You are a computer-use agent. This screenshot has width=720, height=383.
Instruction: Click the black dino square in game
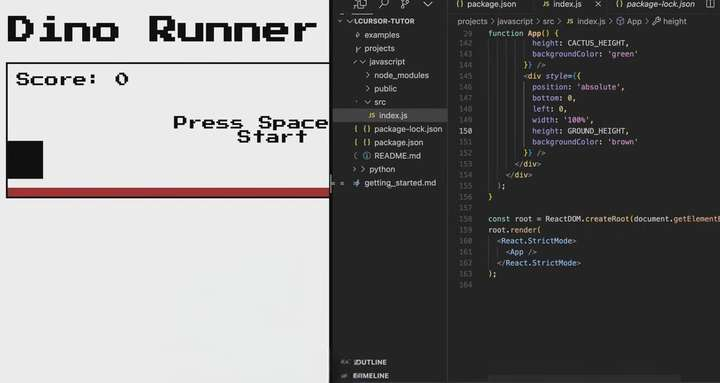click(x=25, y=160)
